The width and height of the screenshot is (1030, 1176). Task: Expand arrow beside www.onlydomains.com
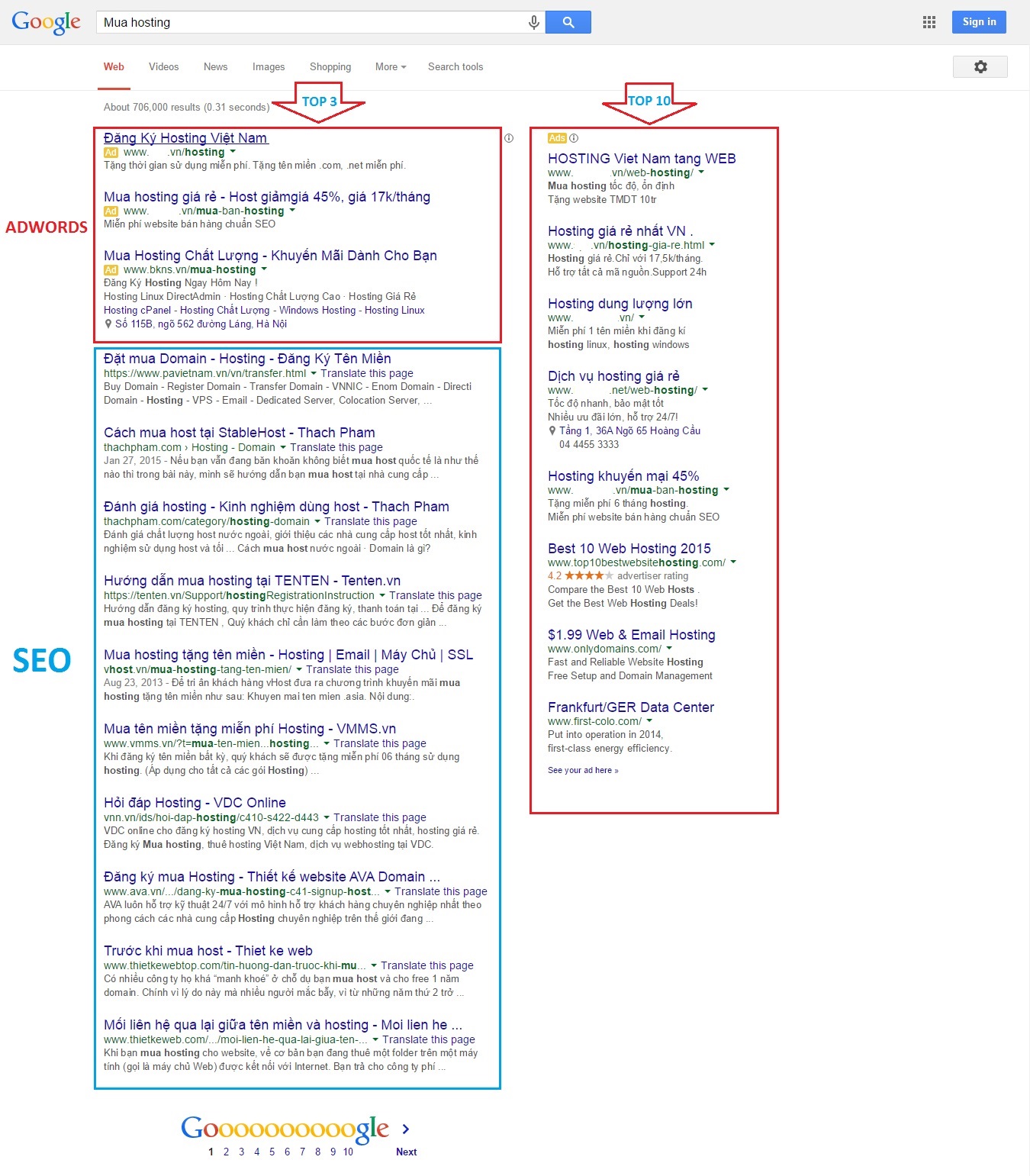click(x=669, y=649)
